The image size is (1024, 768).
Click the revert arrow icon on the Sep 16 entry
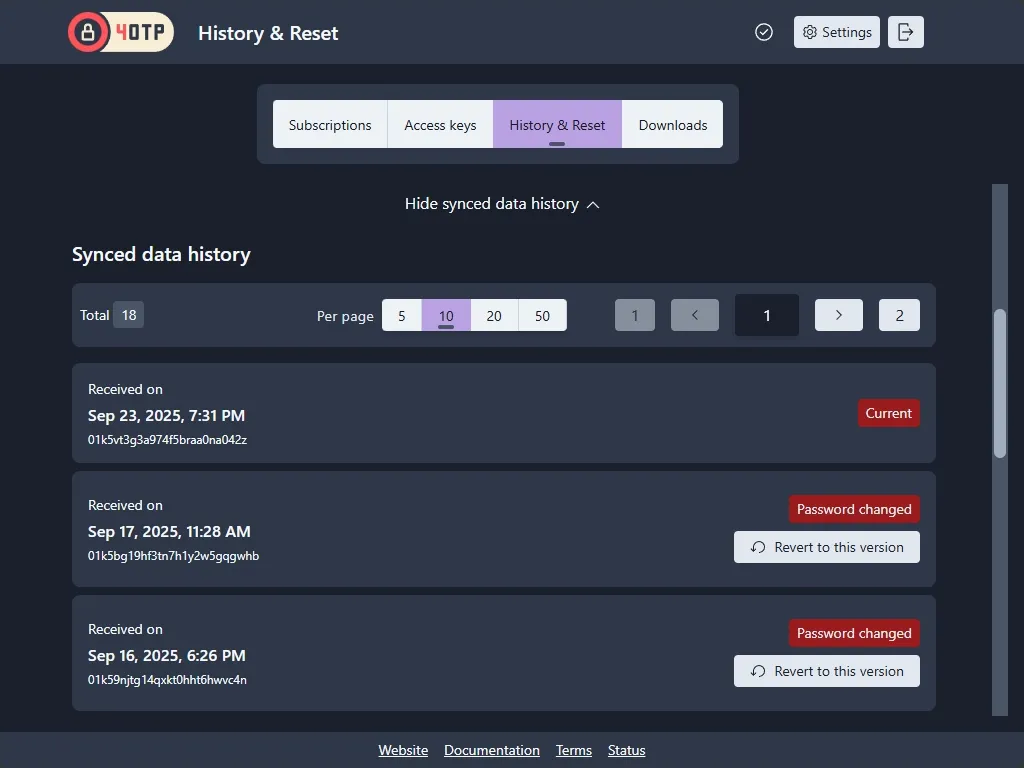758,671
